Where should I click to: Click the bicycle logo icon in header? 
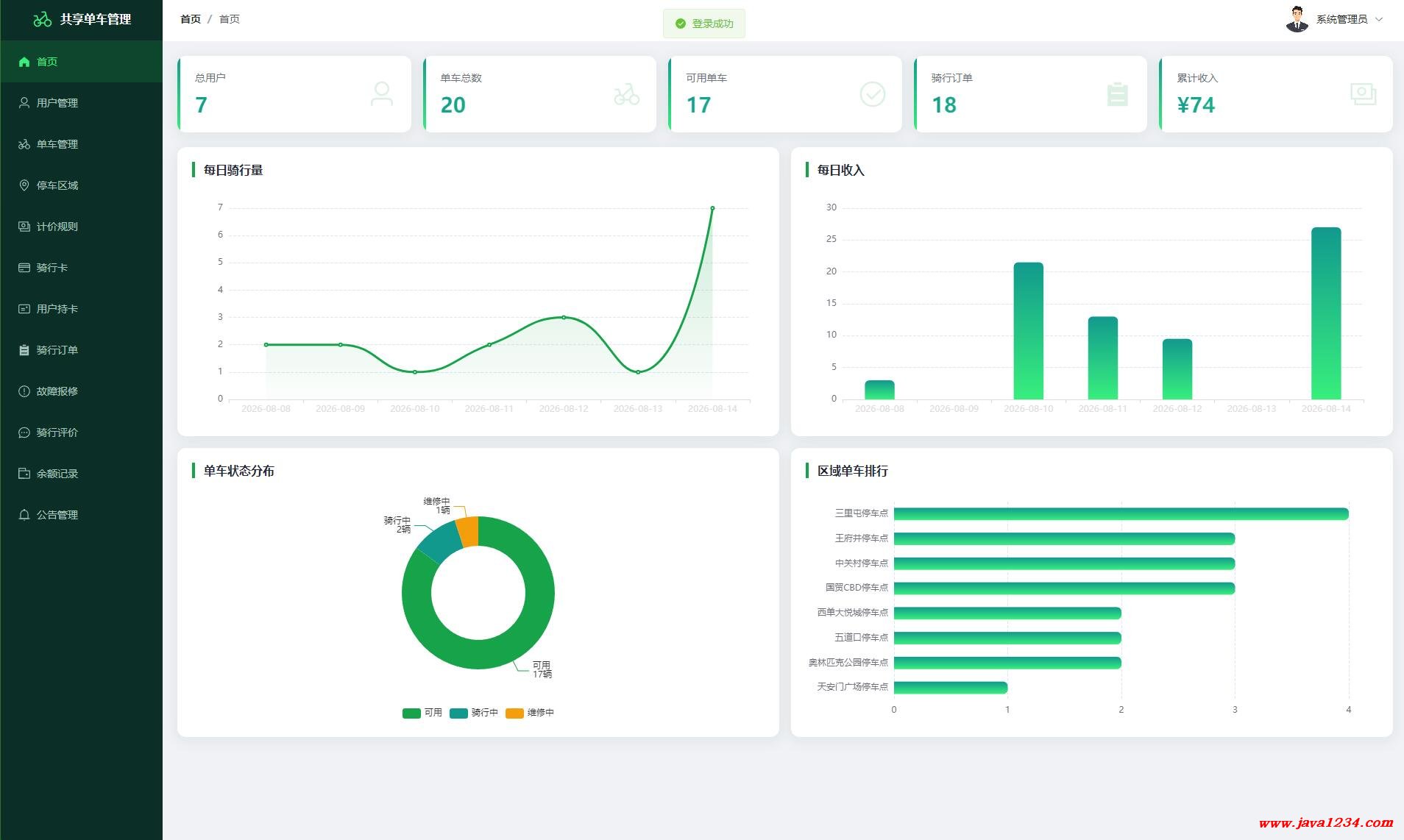click(43, 19)
